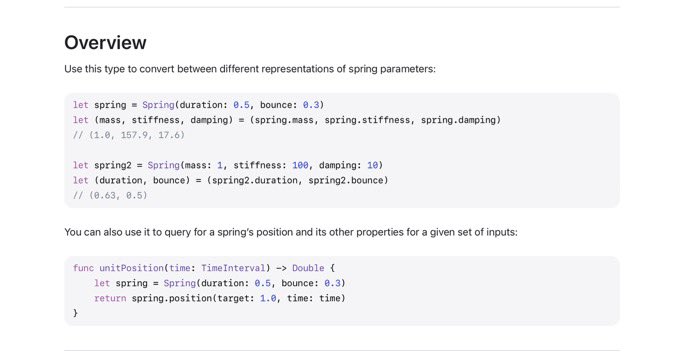Click the Double return type
This screenshot has height=360, width=686.
click(x=308, y=268)
